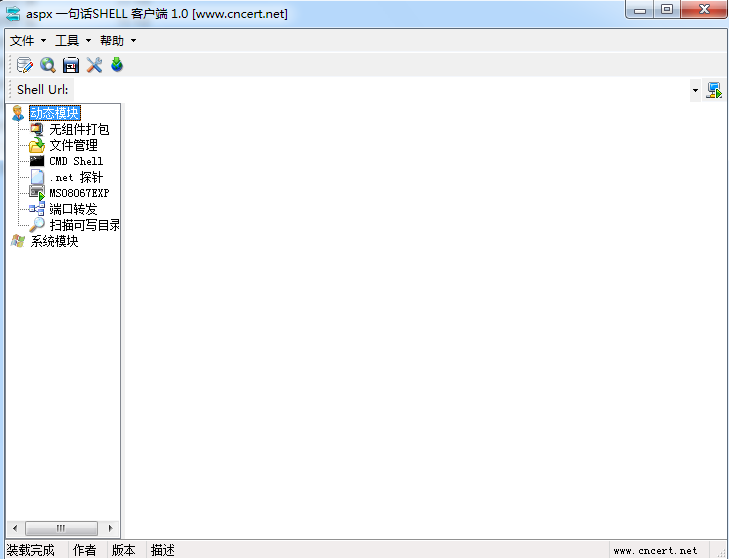Image resolution: width=729 pixels, height=559 pixels.
Task: Click the tree panel scroll right arrow
Action: click(x=110, y=528)
